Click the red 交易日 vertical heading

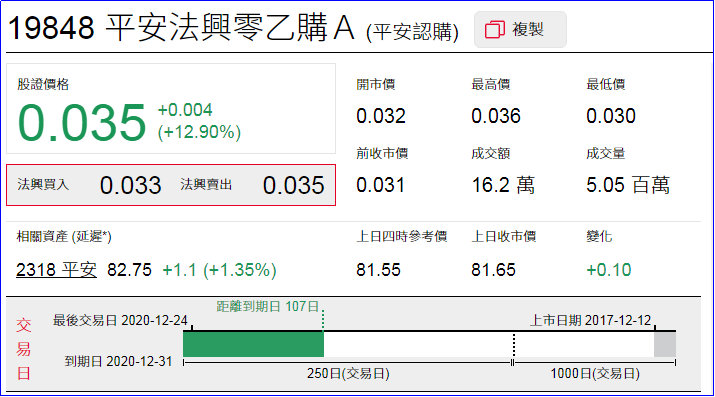click(24, 350)
